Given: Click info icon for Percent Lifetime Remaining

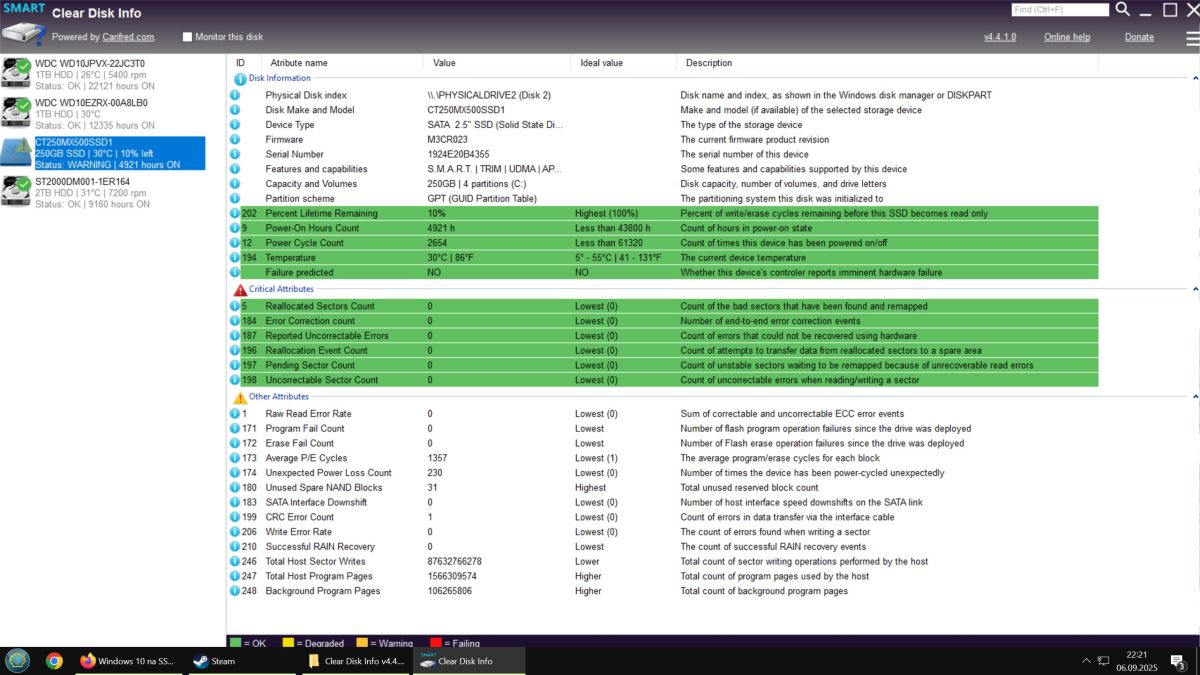Looking at the screenshot, I should 235,213.
